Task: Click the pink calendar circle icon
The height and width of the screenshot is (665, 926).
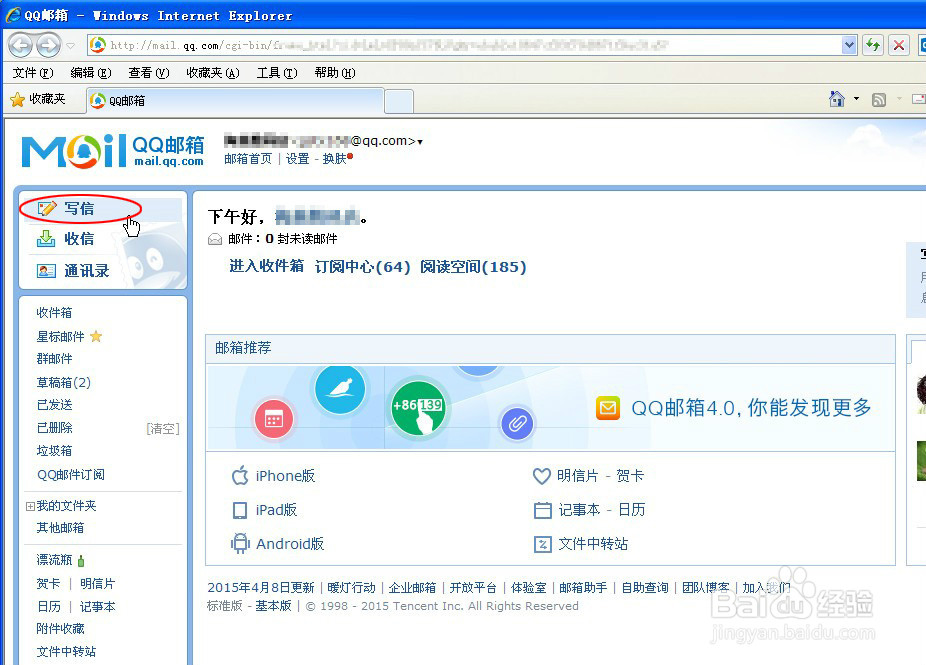Action: click(x=273, y=419)
